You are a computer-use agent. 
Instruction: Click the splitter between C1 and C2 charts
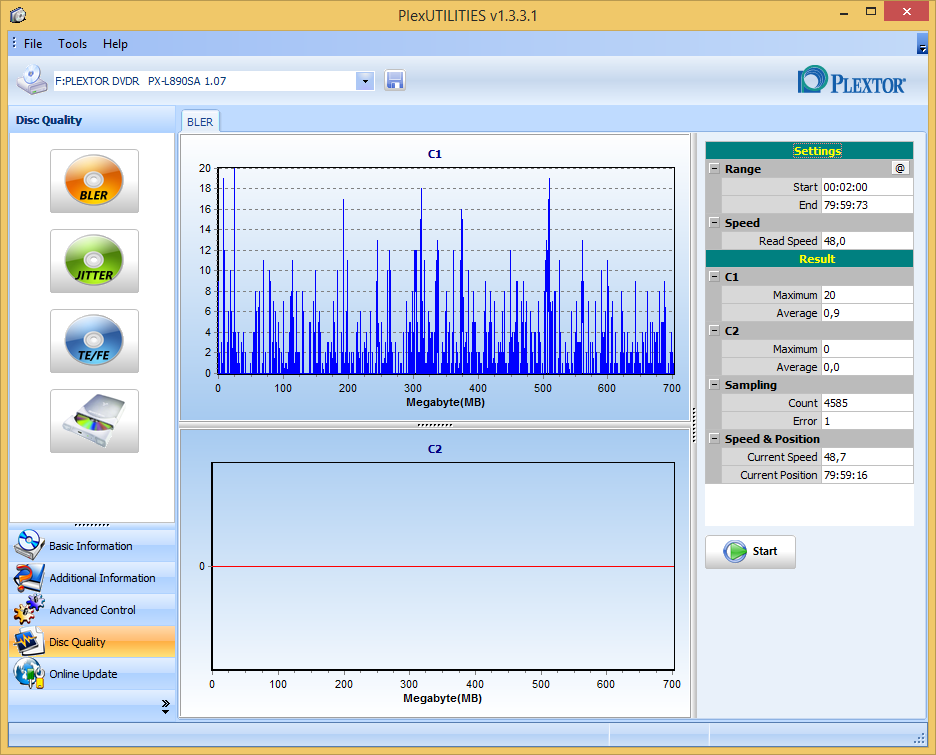[435, 425]
